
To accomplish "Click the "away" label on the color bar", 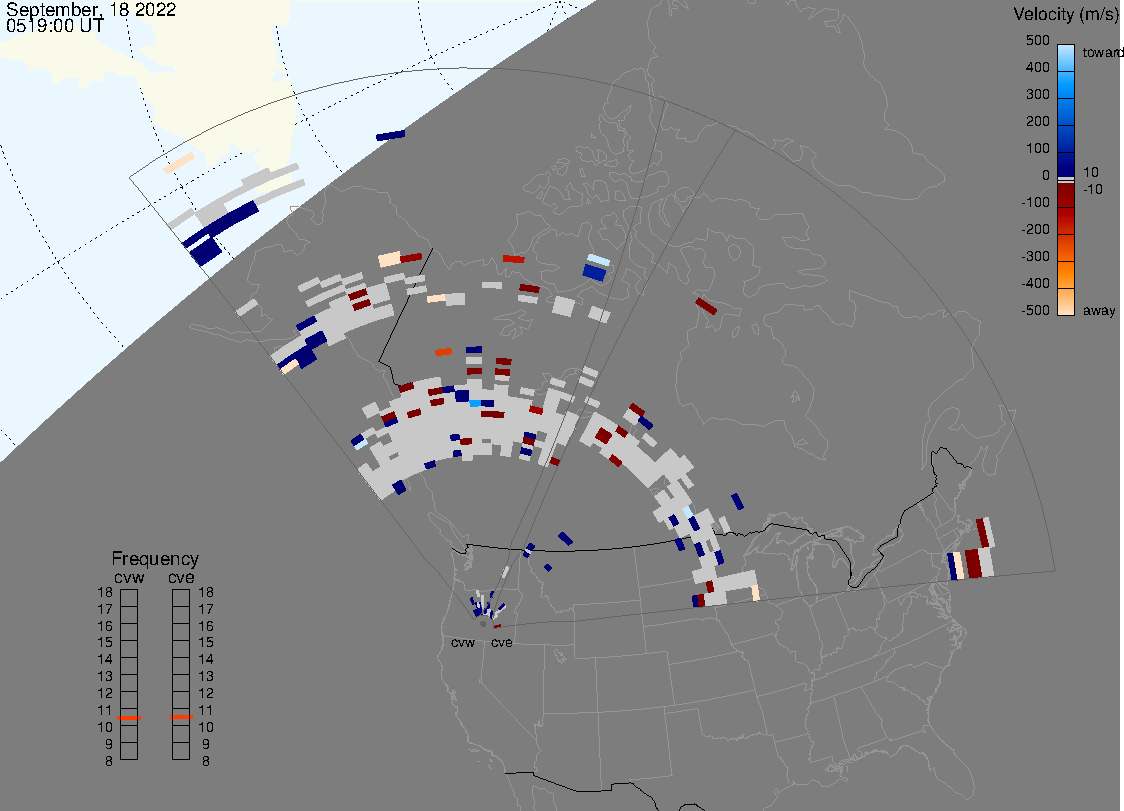I will (x=1099, y=310).
